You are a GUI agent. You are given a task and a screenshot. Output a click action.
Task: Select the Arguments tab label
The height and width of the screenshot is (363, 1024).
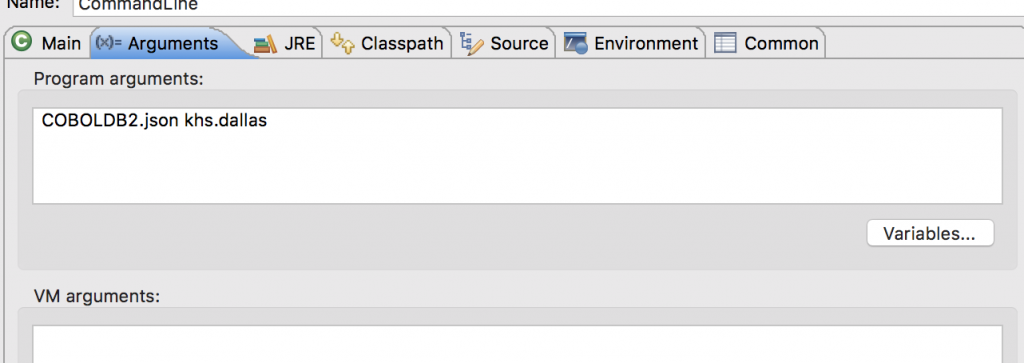coord(173,44)
